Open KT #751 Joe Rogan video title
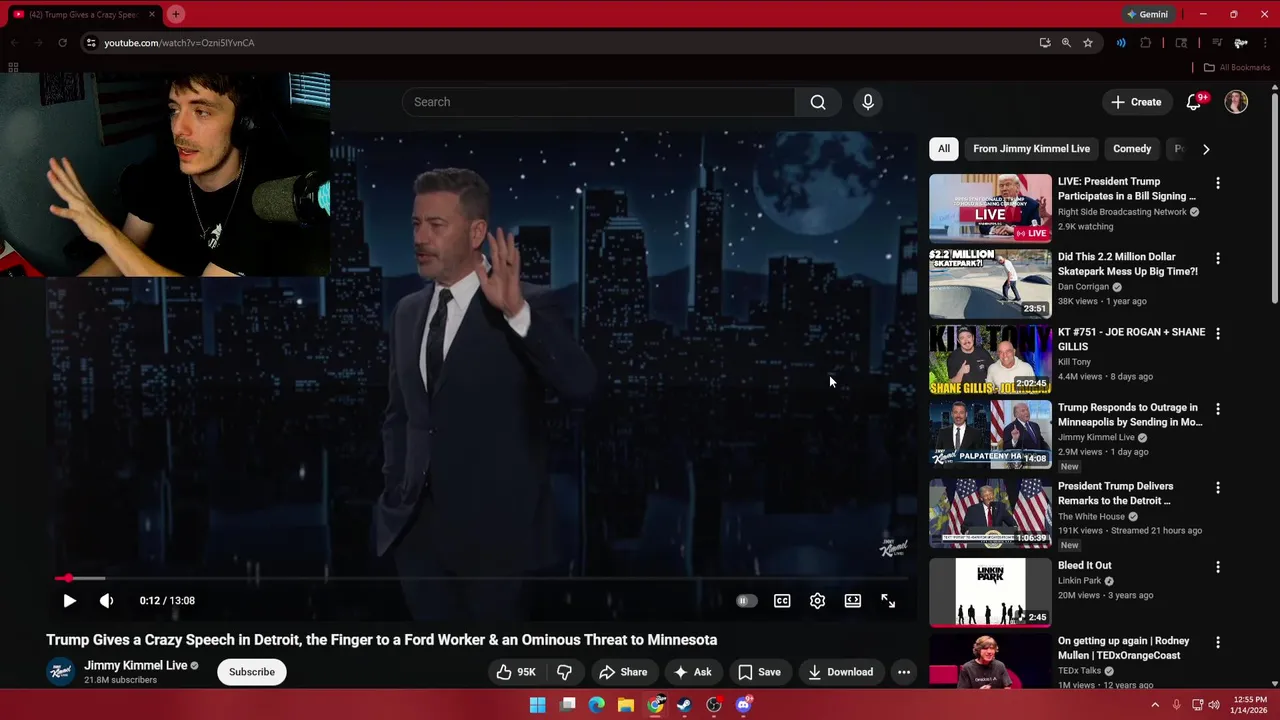This screenshot has width=1280, height=720. pos(1131,339)
